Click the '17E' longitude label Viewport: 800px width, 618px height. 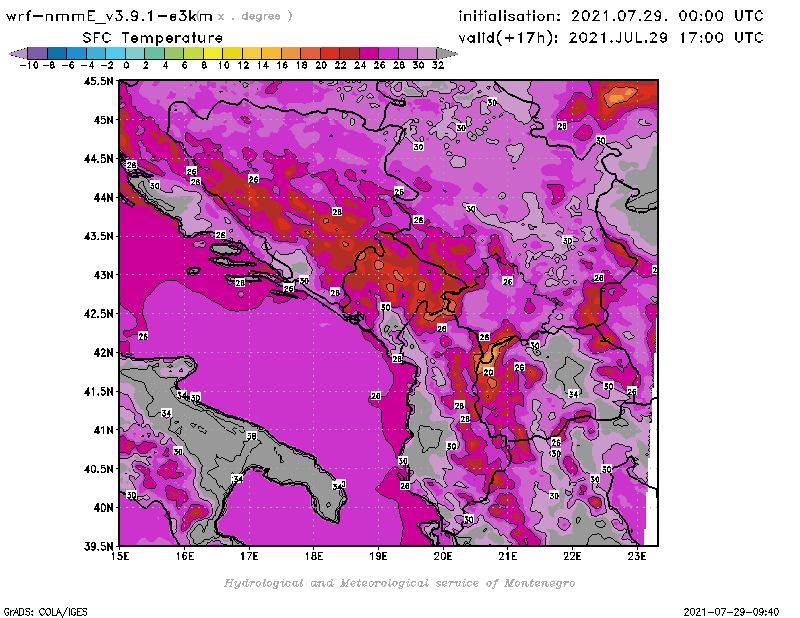tap(249, 556)
